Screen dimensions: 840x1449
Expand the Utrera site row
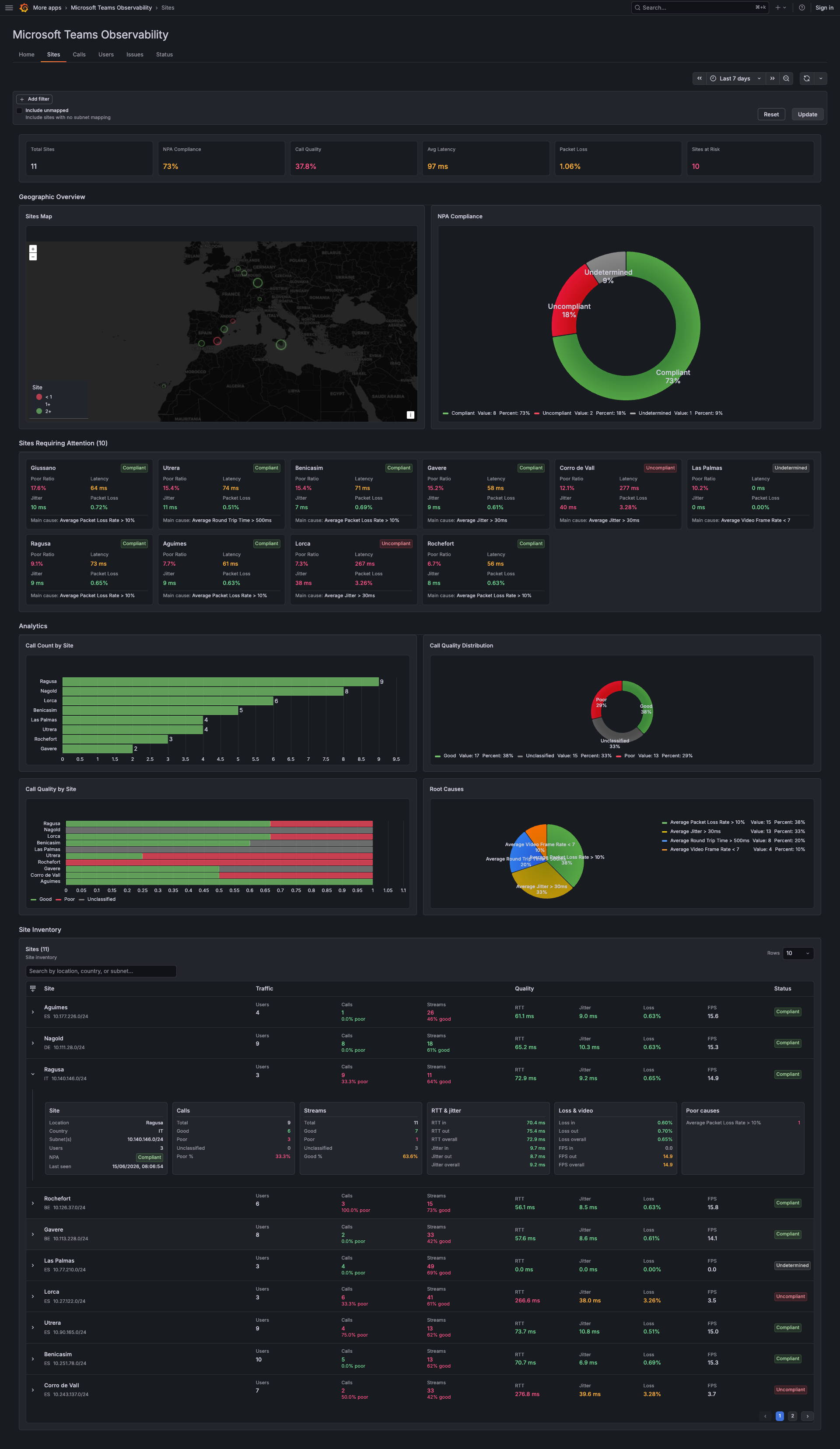pos(33,1328)
